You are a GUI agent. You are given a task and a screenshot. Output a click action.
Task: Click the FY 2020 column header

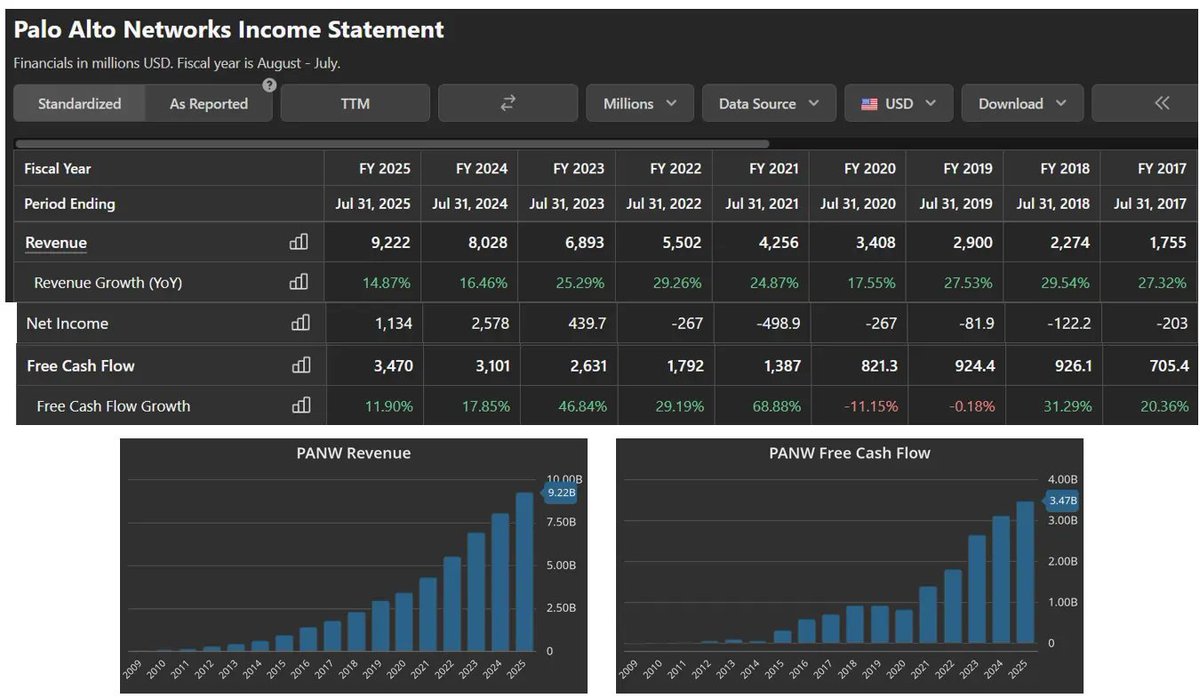pos(870,168)
